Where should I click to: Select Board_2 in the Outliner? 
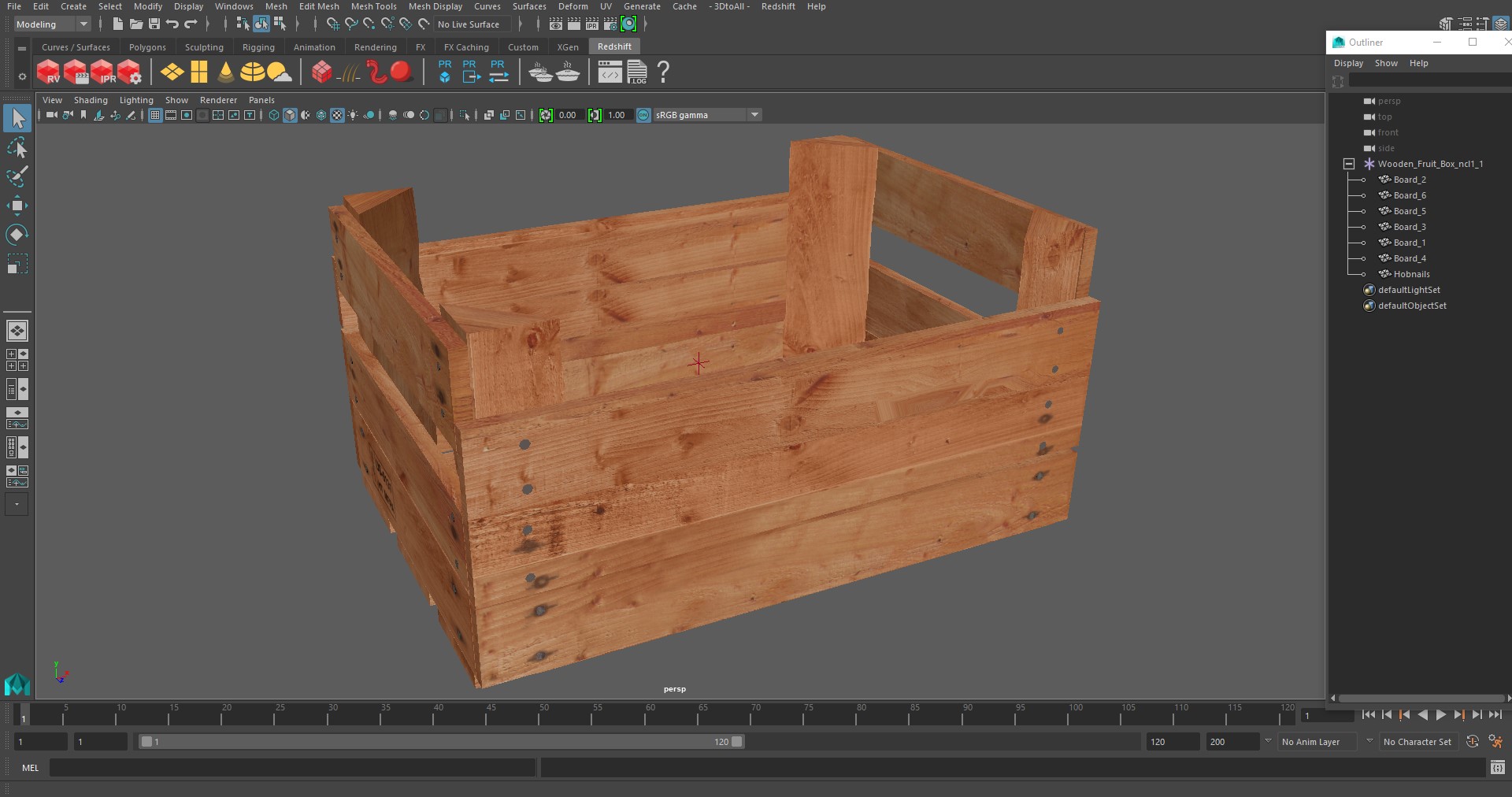pos(1410,180)
